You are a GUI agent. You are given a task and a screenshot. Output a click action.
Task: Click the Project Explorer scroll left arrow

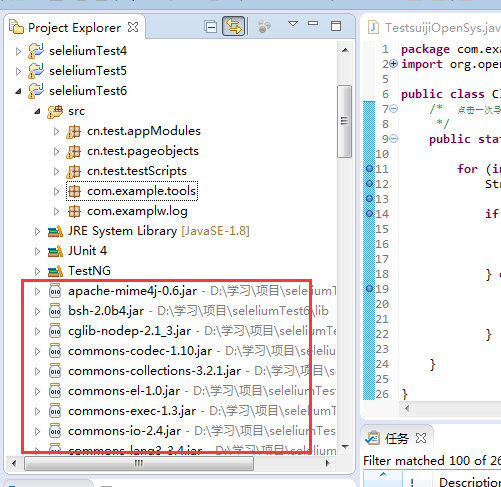click(x=14, y=463)
